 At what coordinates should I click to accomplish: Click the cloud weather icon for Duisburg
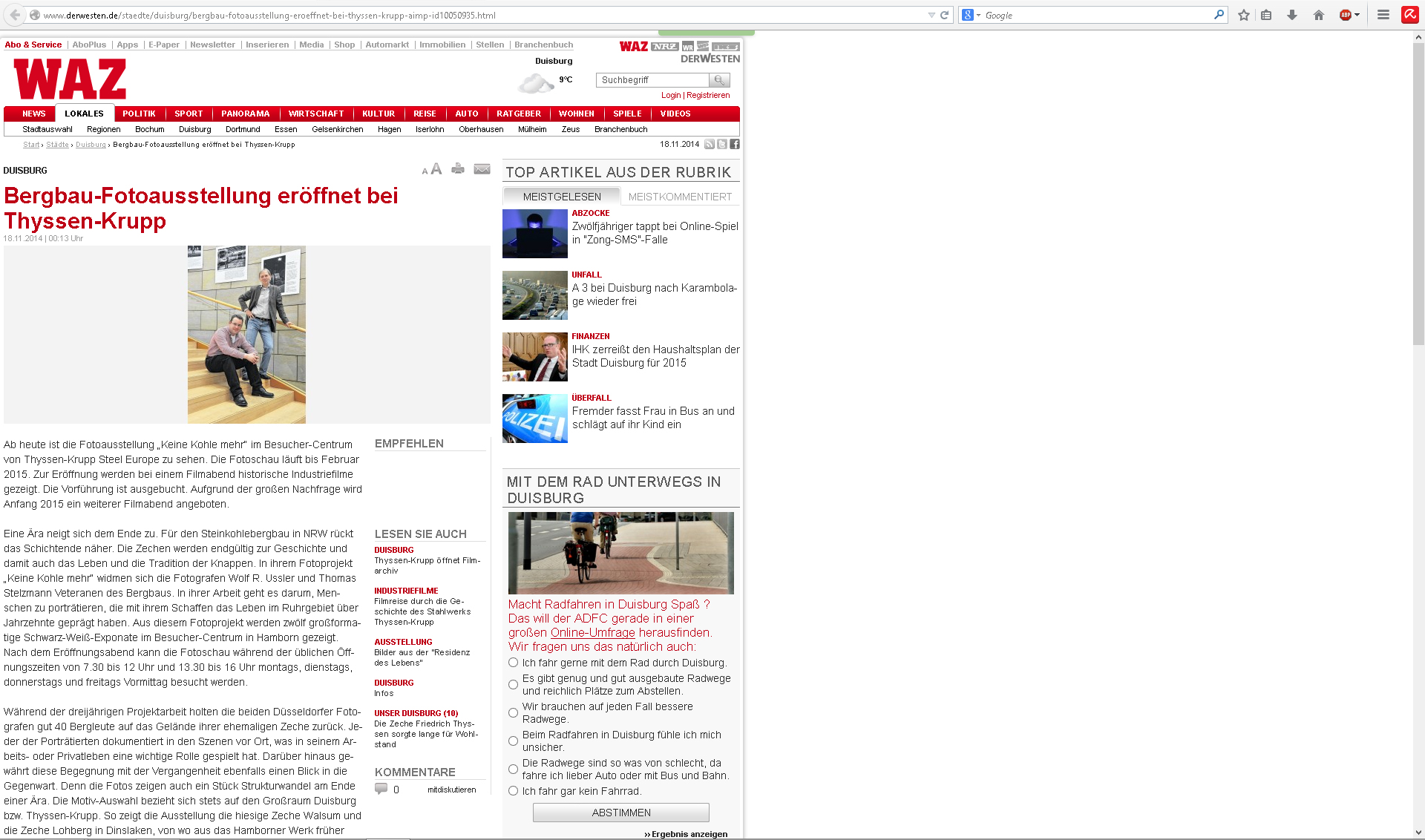pos(536,83)
